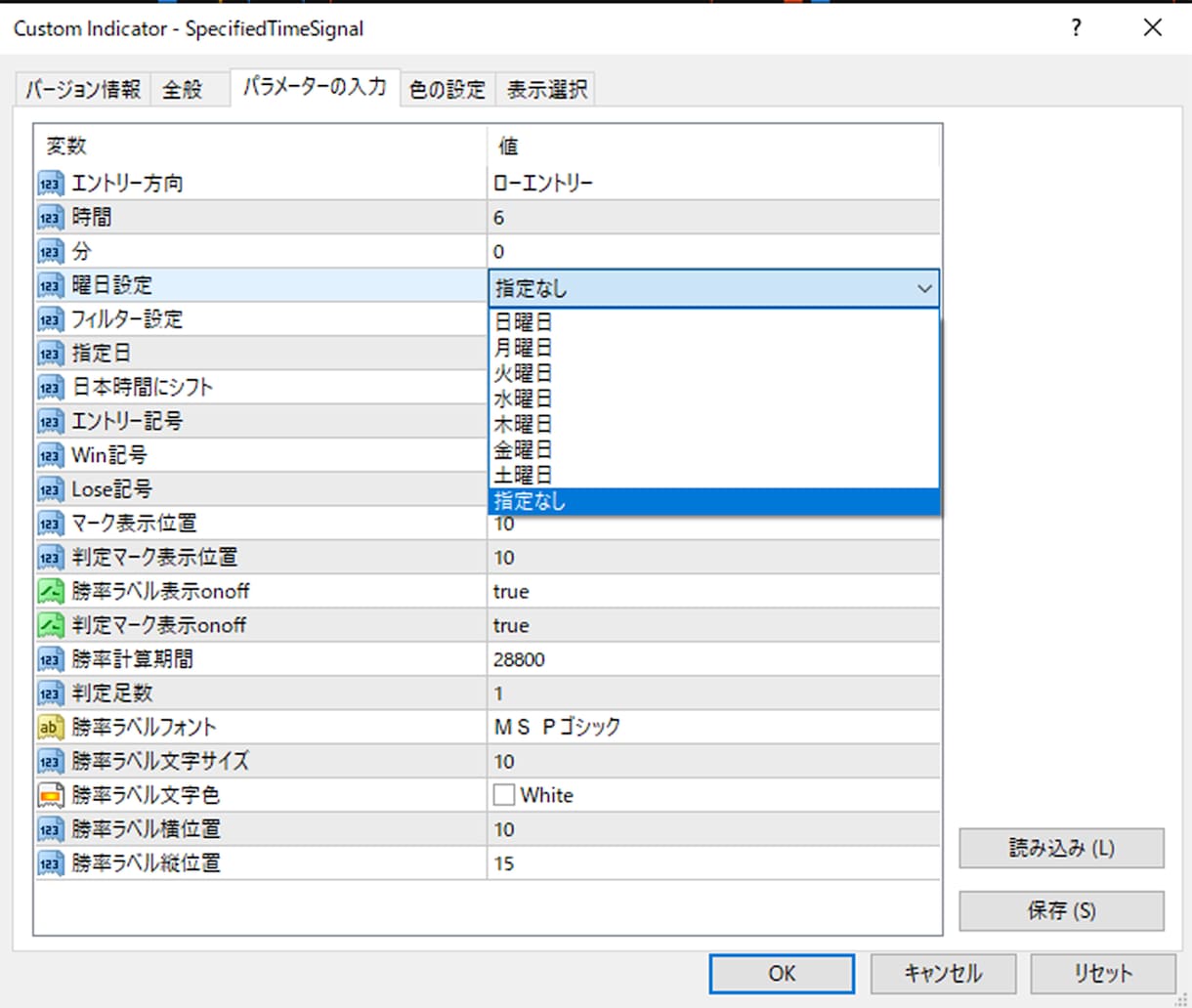Click the icon beside 曜日設定 parameter
This screenshot has width=1192, height=1008.
[x=51, y=285]
